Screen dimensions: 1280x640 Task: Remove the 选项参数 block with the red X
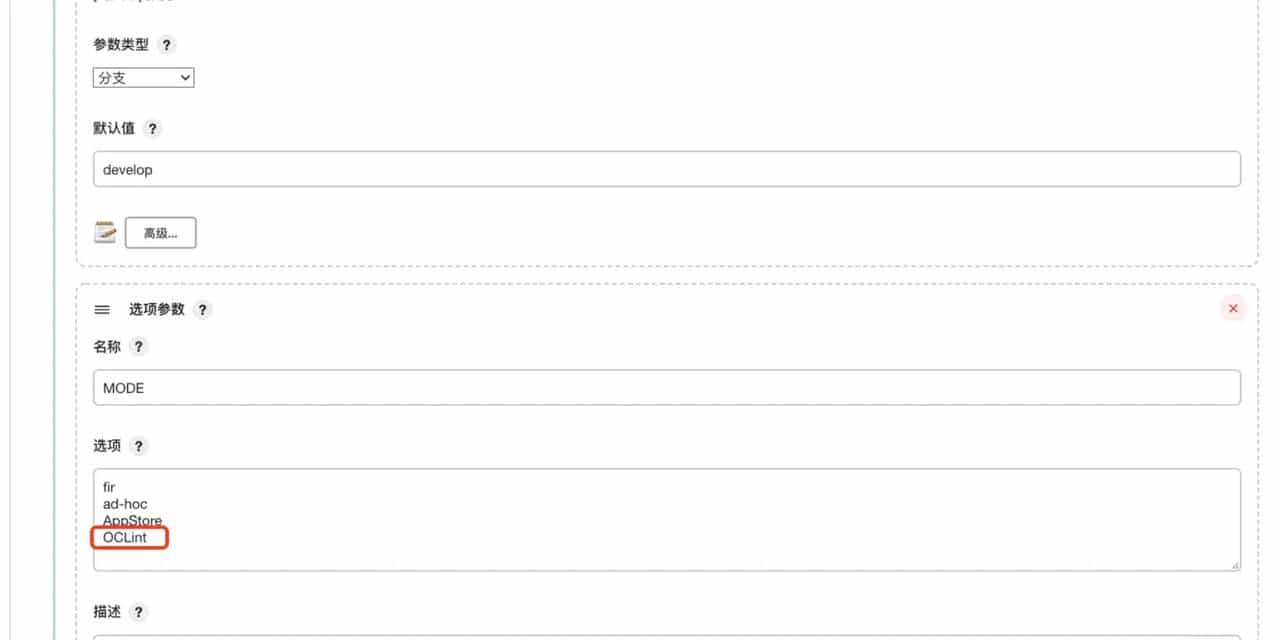[1233, 308]
